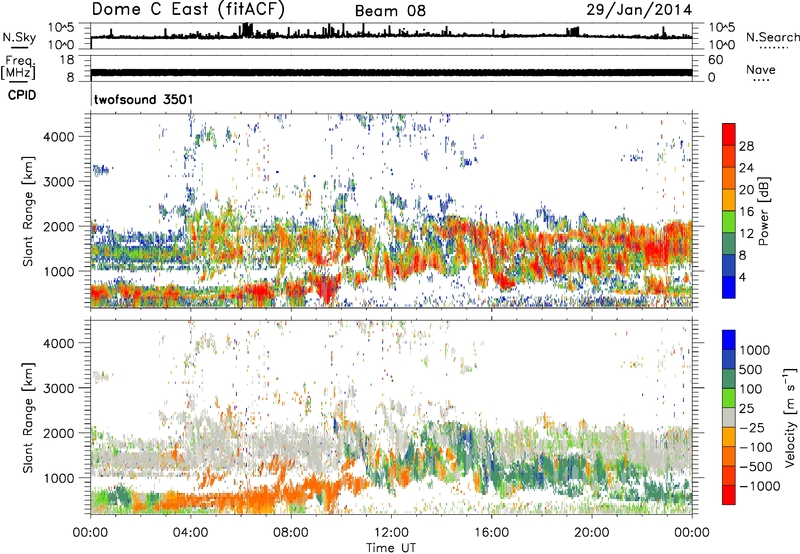Click the "N.Search" legend label

pyautogui.click(x=773, y=37)
